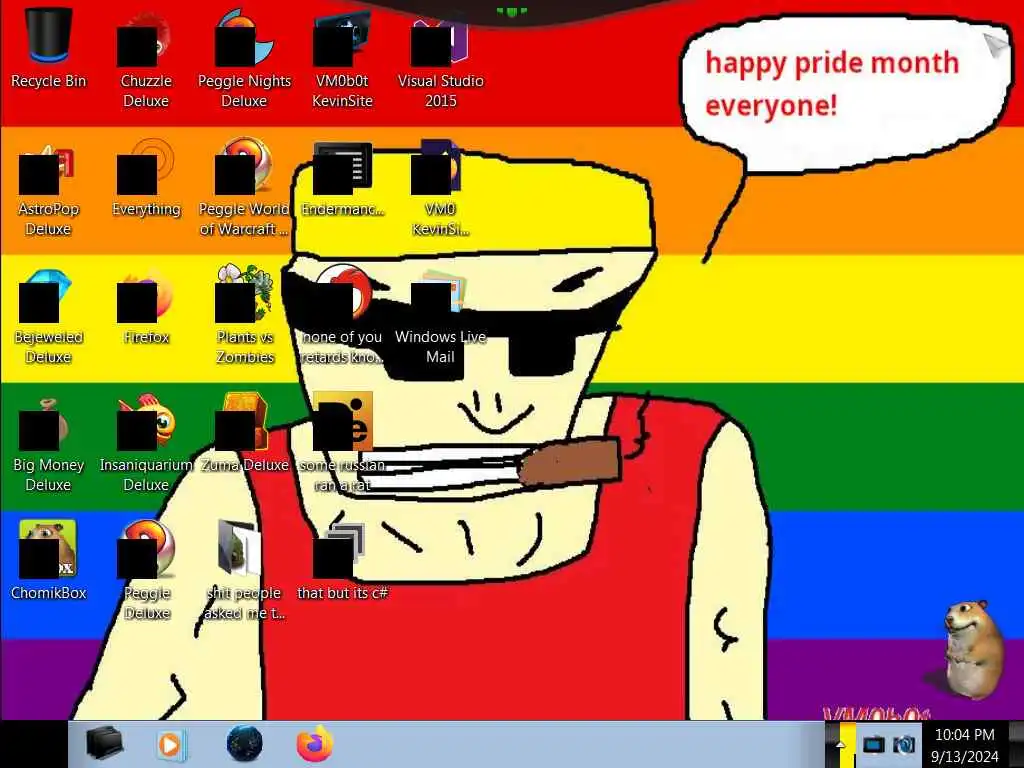Click the dark globe icon on the taskbar

click(244, 744)
